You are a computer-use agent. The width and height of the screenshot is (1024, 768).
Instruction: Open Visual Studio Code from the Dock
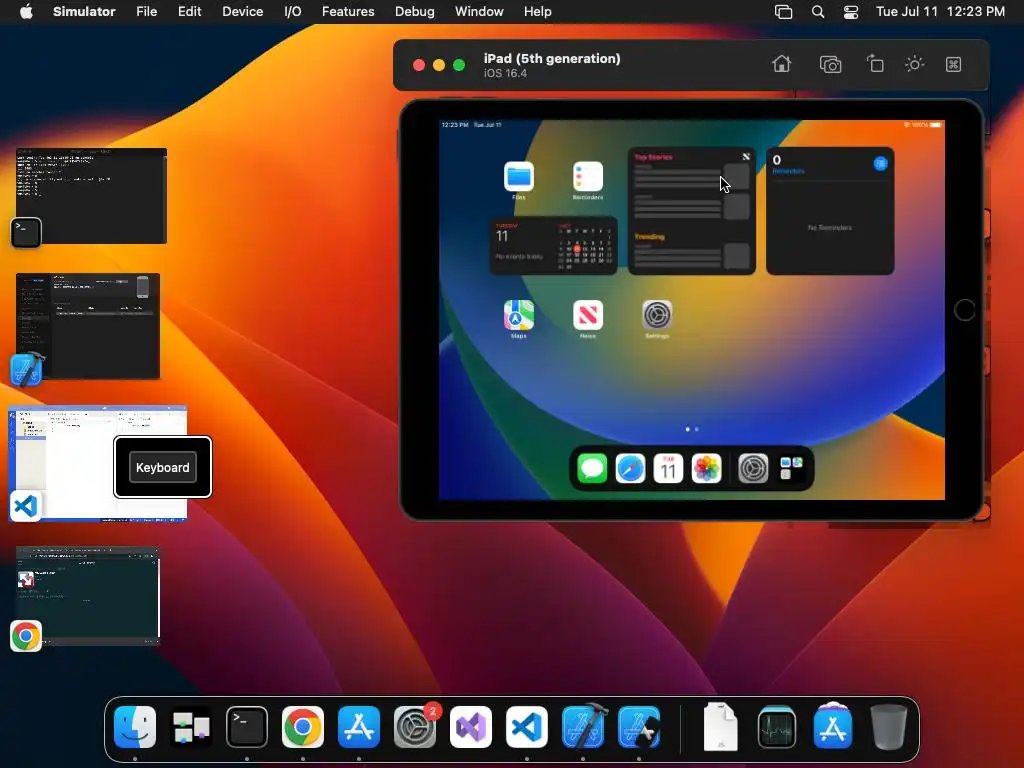click(527, 727)
